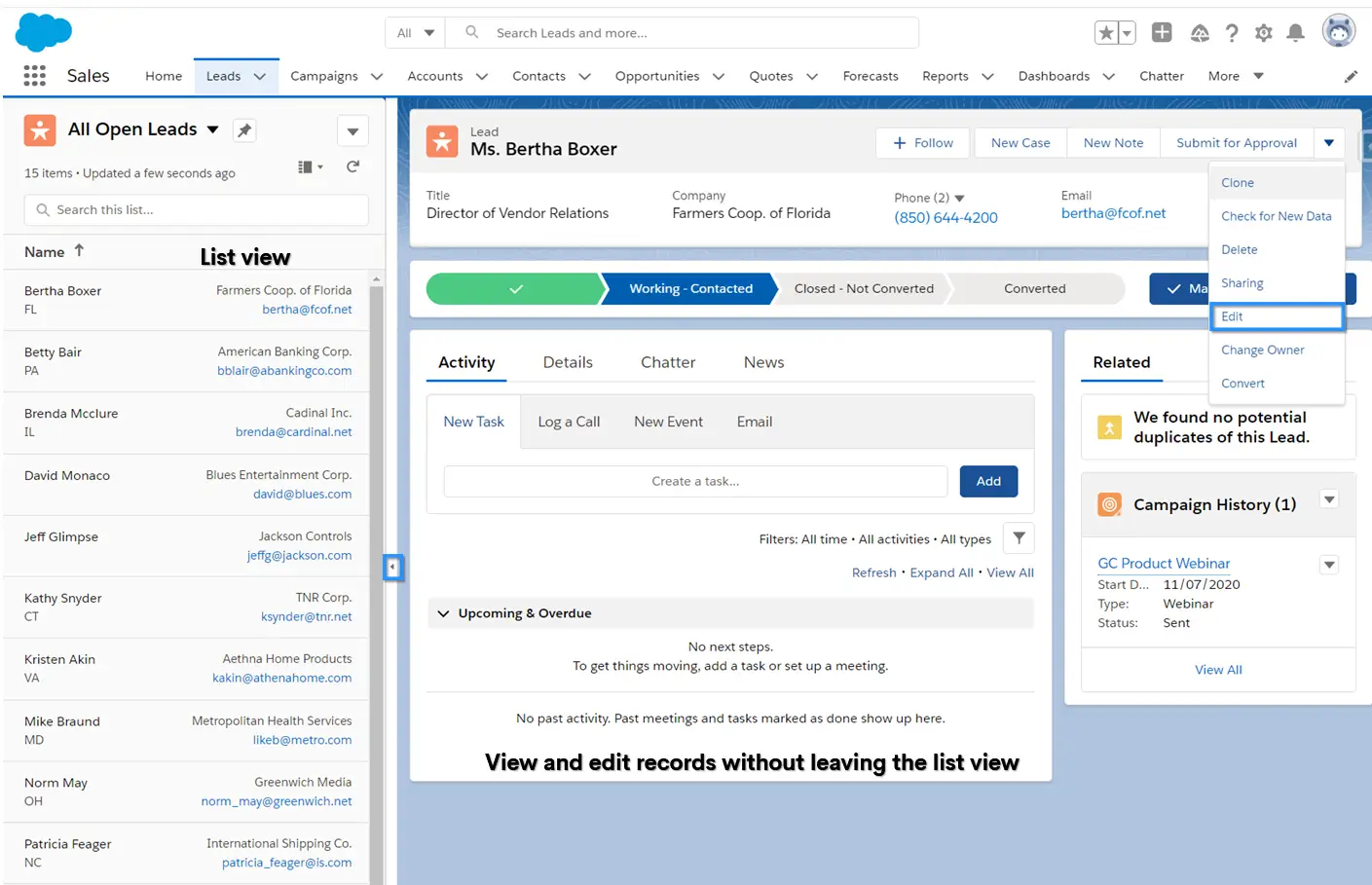Select the Working - Contacted path stage
1372x885 pixels.
[x=690, y=288]
